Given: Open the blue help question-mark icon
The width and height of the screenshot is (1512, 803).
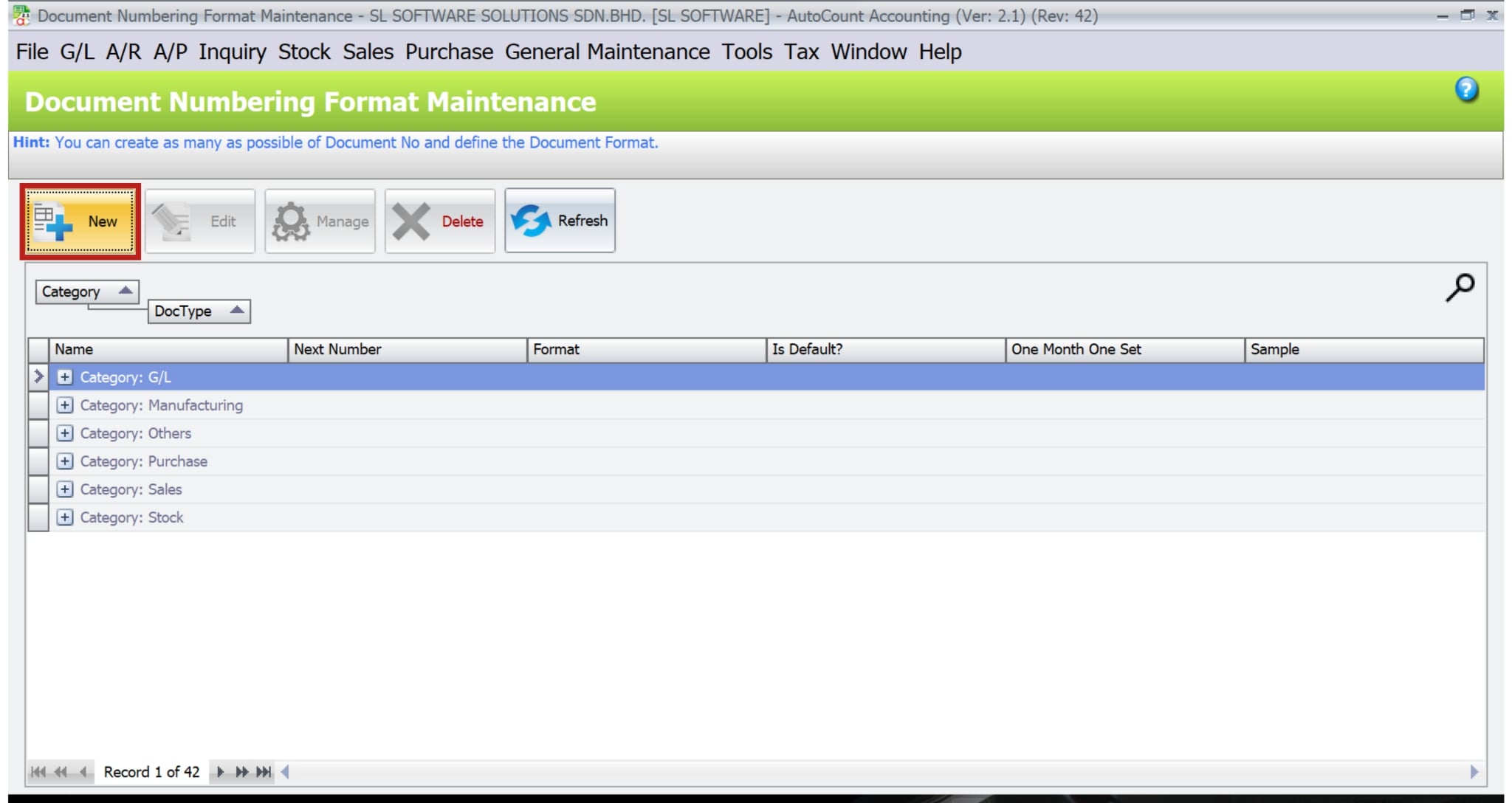Looking at the screenshot, I should point(1466,90).
